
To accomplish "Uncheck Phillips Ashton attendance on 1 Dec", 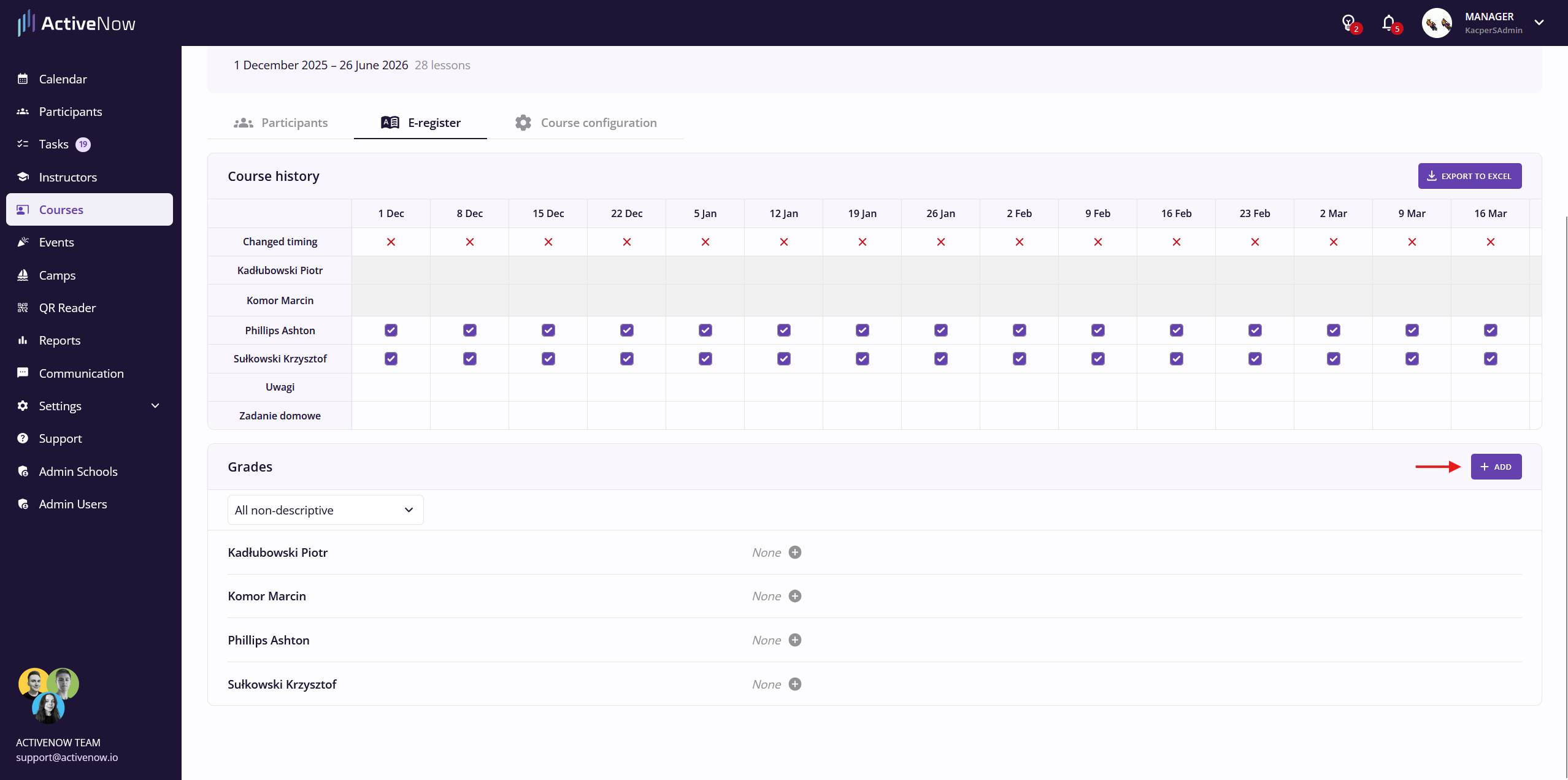I will (391, 331).
